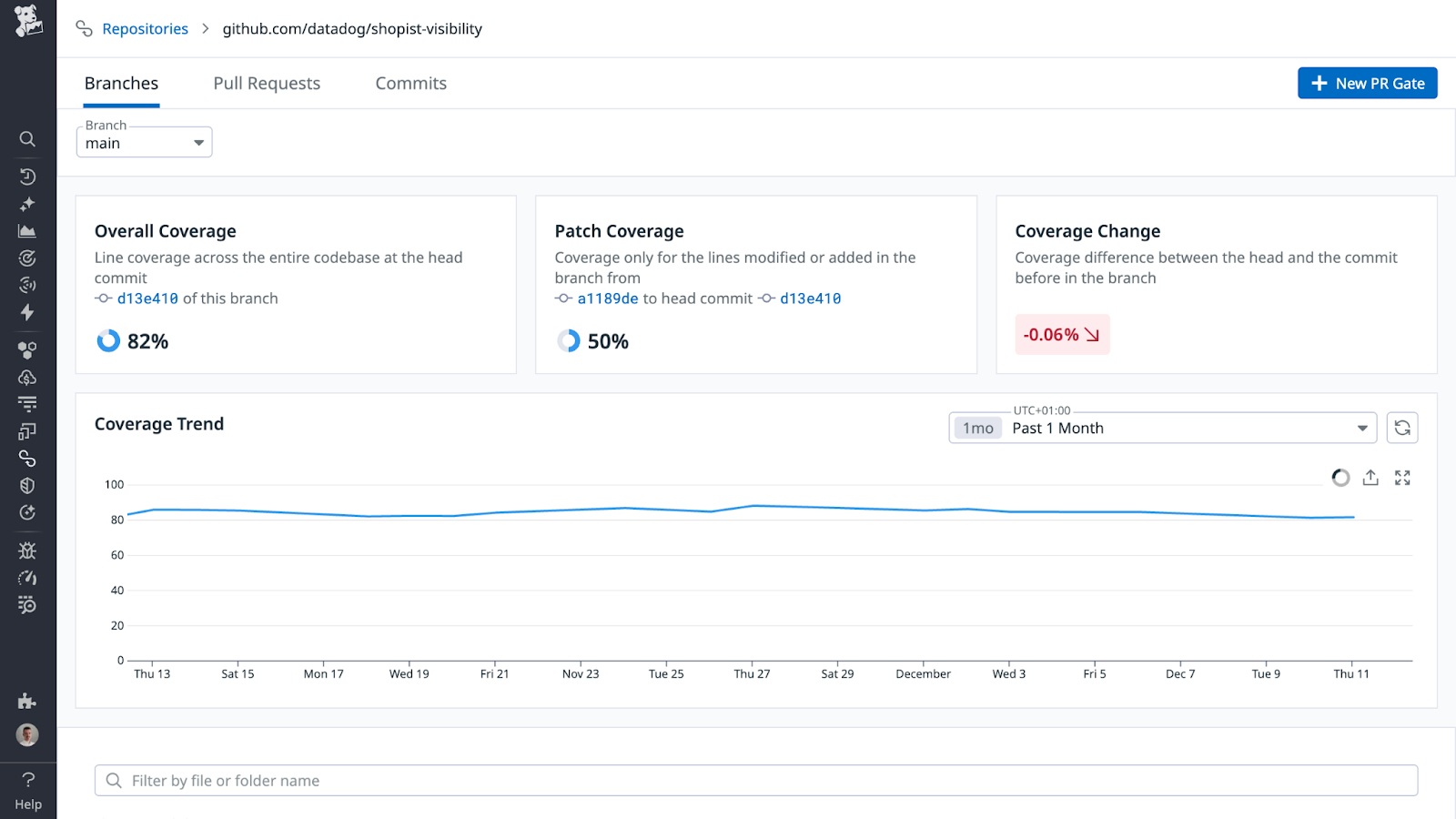Open the Infrastructure hexagons icon

[27, 349]
